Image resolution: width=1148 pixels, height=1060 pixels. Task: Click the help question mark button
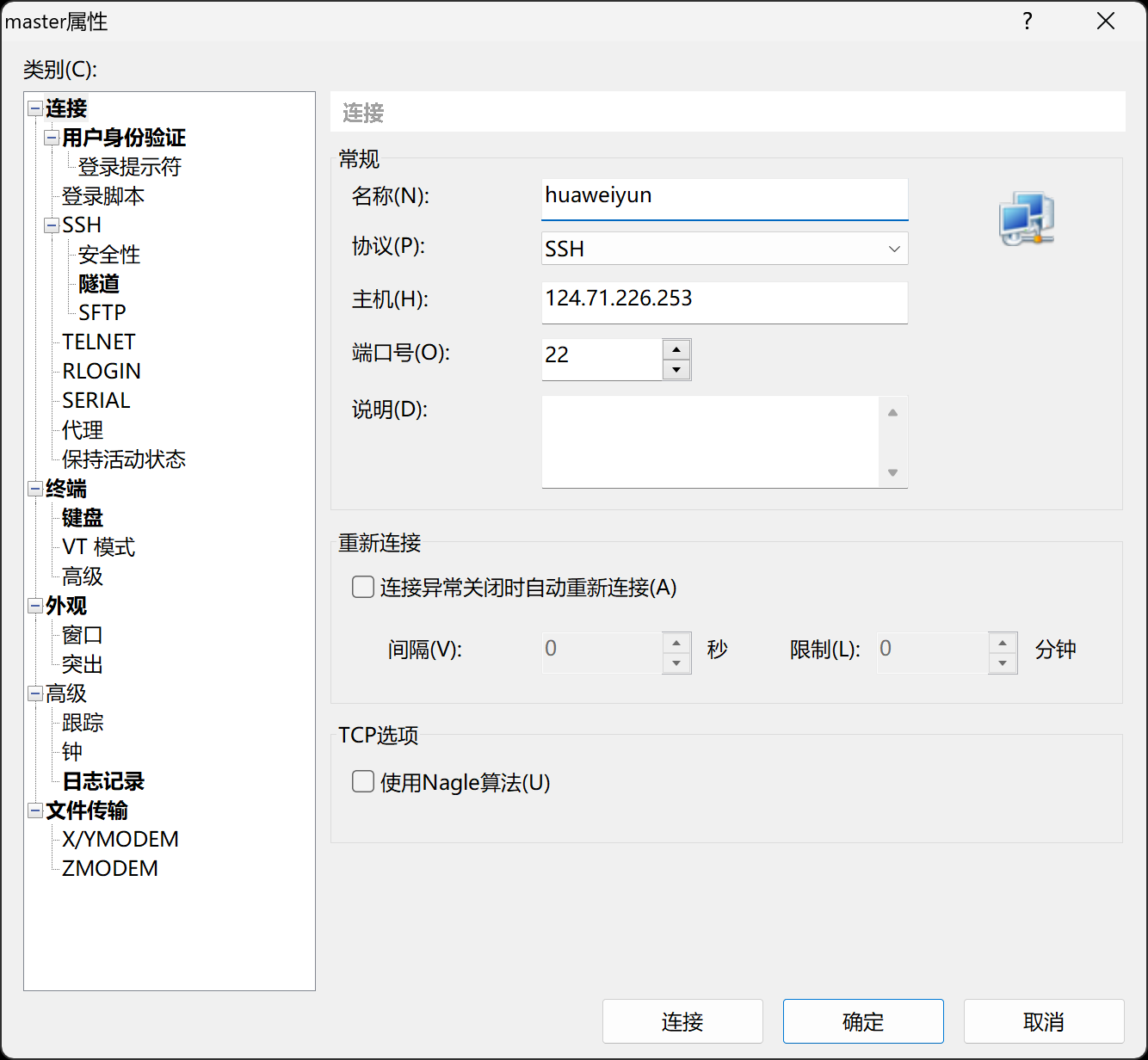tap(1028, 22)
